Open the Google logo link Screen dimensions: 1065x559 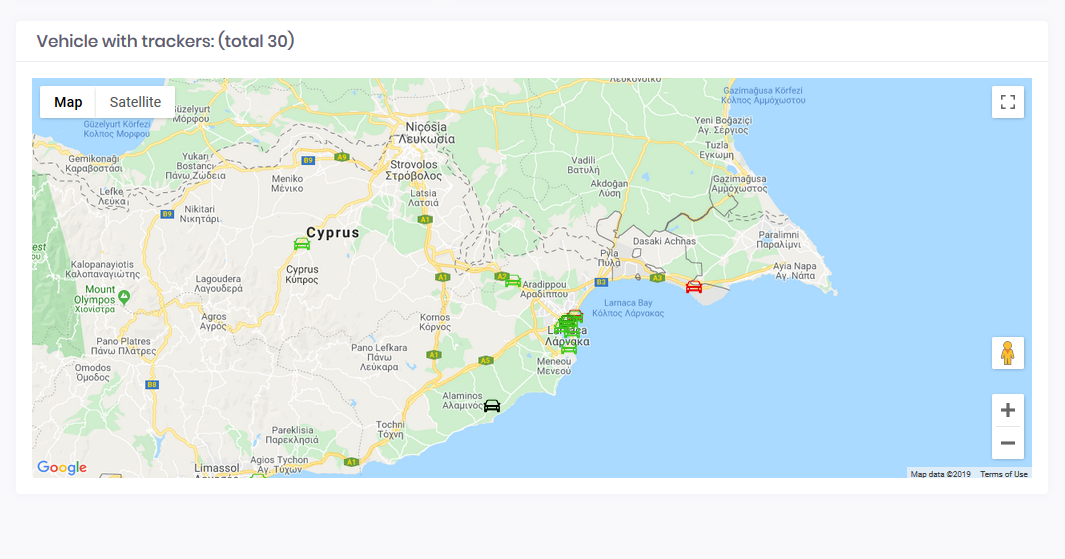[x=62, y=467]
